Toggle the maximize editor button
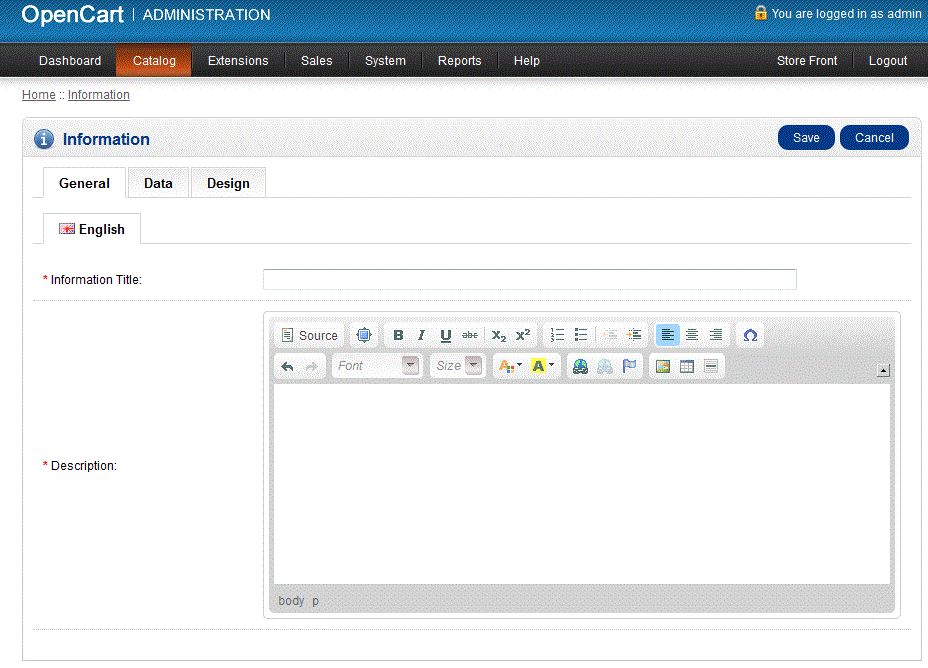 (364, 335)
